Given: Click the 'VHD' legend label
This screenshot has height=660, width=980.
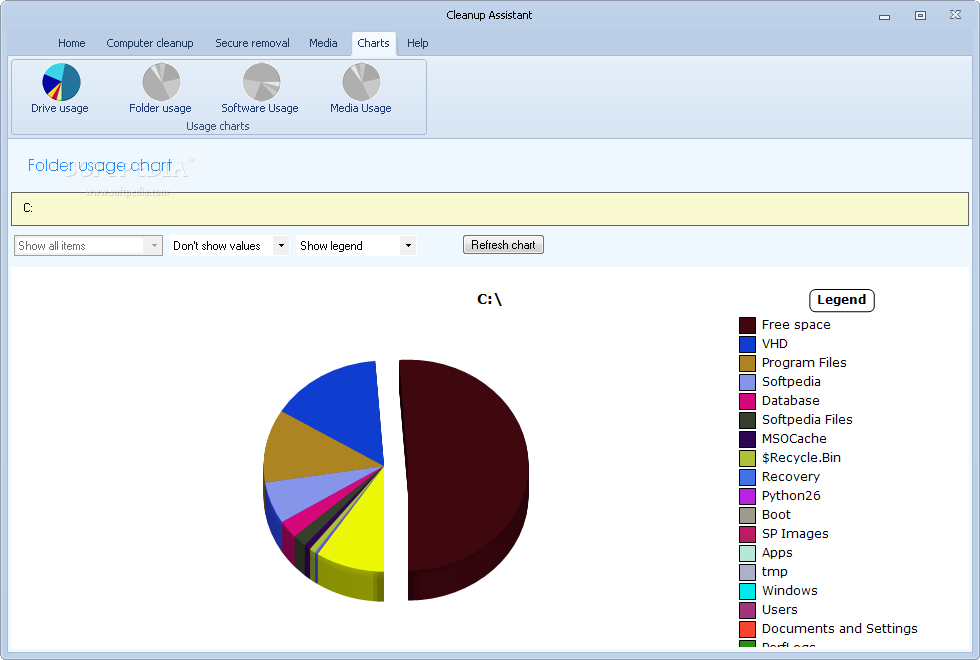Looking at the screenshot, I should [774, 344].
